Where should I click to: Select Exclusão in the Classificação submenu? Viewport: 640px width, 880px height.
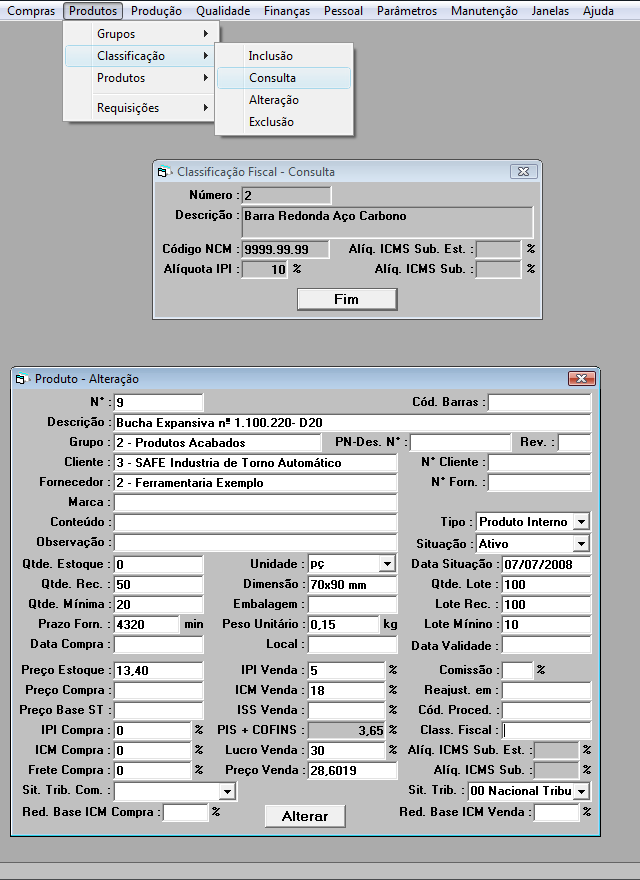(x=271, y=122)
